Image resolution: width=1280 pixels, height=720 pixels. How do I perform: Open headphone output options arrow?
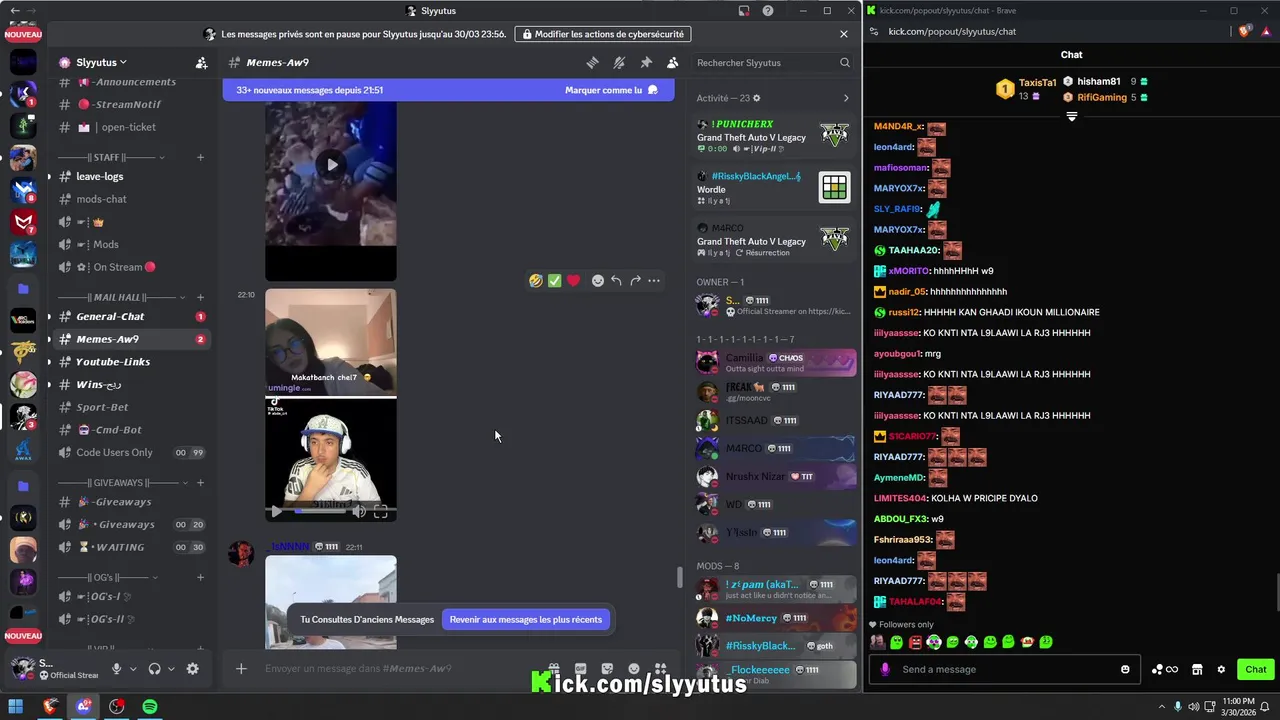coord(171,669)
